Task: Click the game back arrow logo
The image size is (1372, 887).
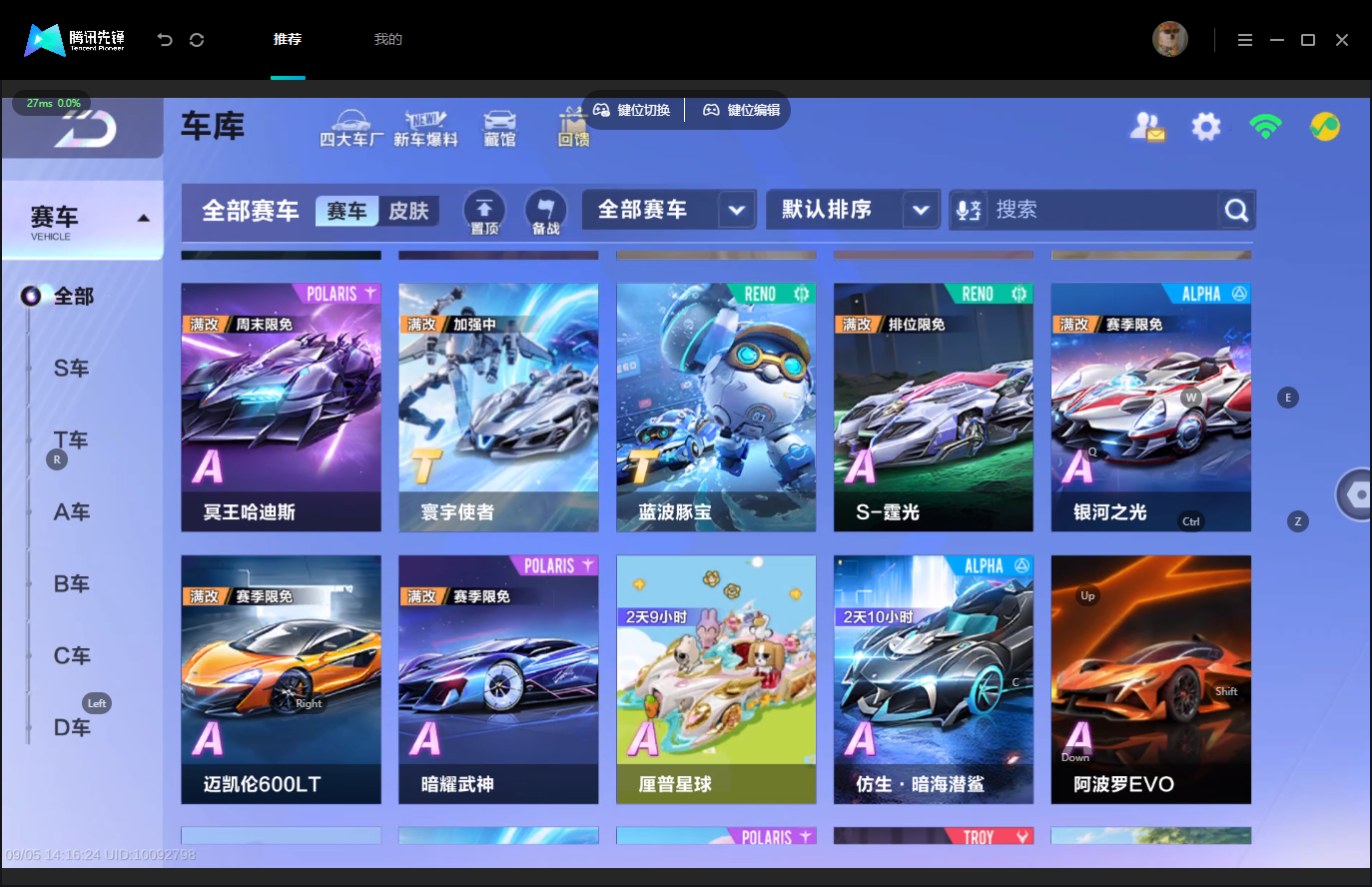Action: (86, 129)
